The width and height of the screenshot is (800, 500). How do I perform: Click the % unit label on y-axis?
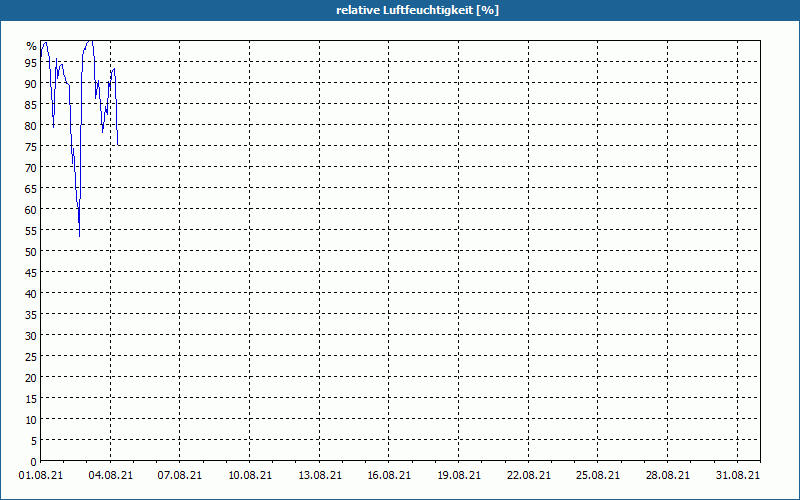(32, 45)
